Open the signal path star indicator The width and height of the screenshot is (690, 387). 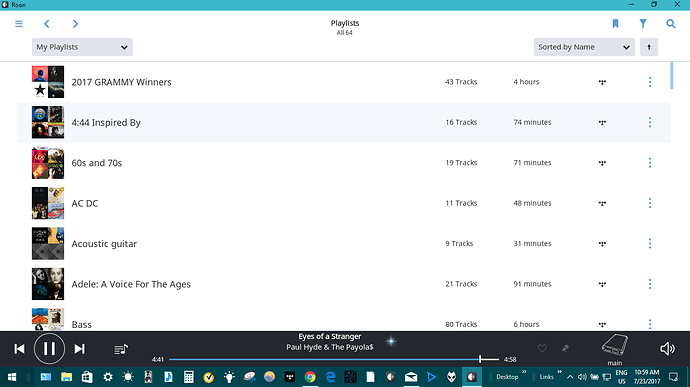pos(391,341)
